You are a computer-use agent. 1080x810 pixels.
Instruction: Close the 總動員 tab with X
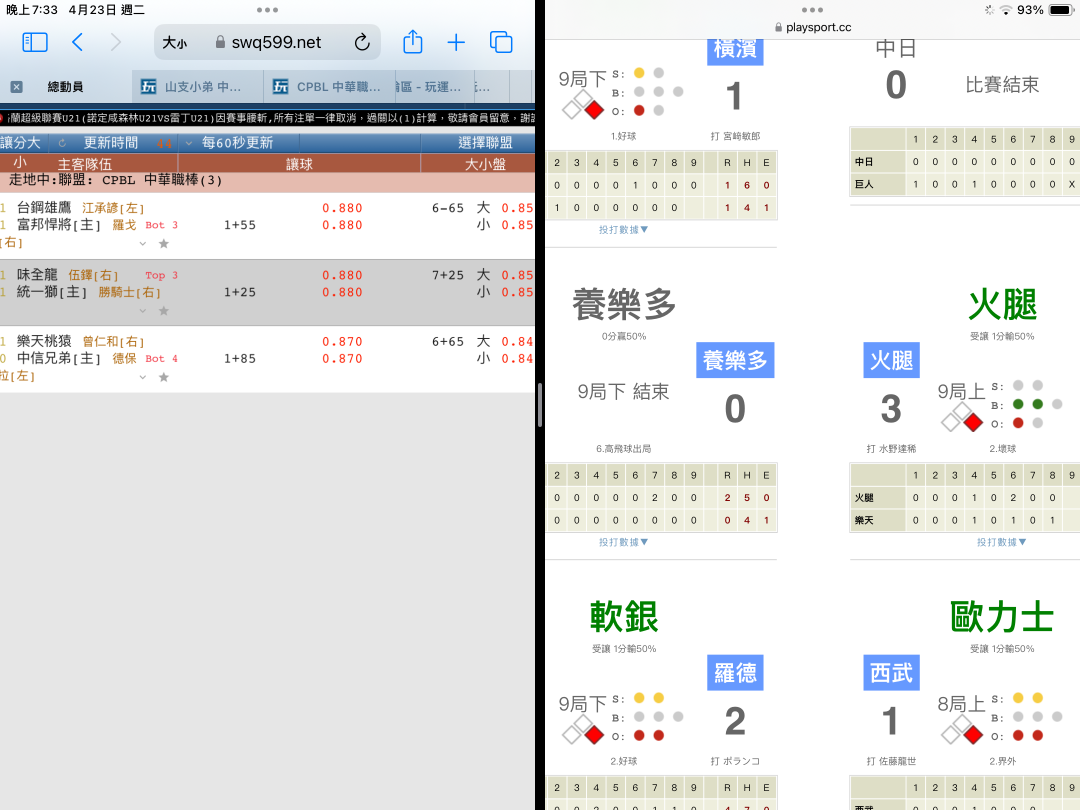(x=17, y=87)
